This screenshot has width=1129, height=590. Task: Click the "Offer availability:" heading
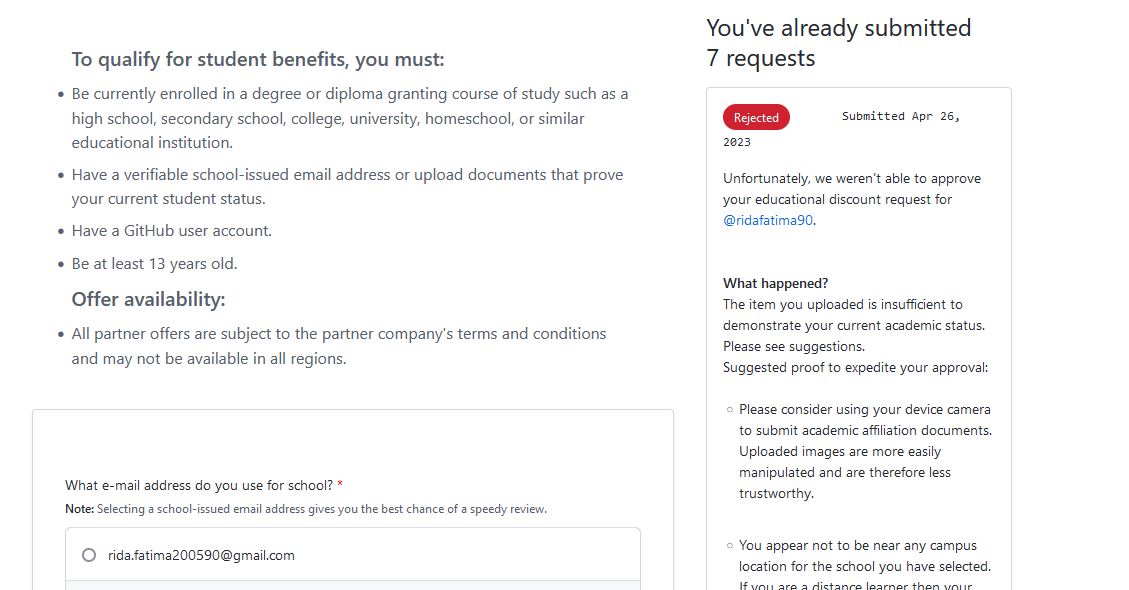pyautogui.click(x=148, y=300)
